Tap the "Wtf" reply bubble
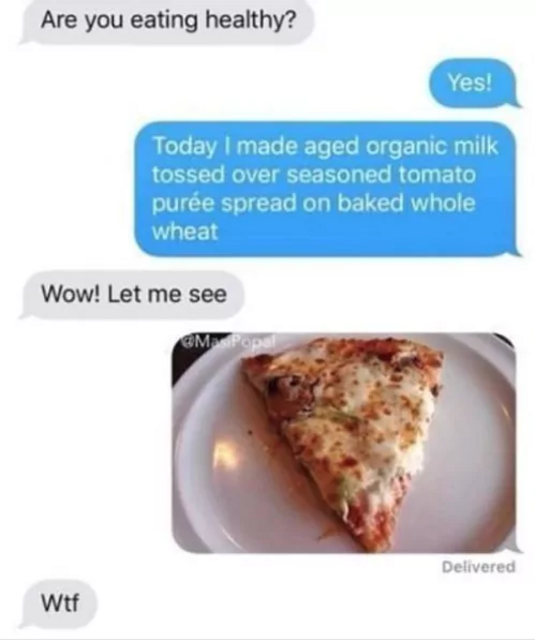535x640 pixels. point(59,603)
